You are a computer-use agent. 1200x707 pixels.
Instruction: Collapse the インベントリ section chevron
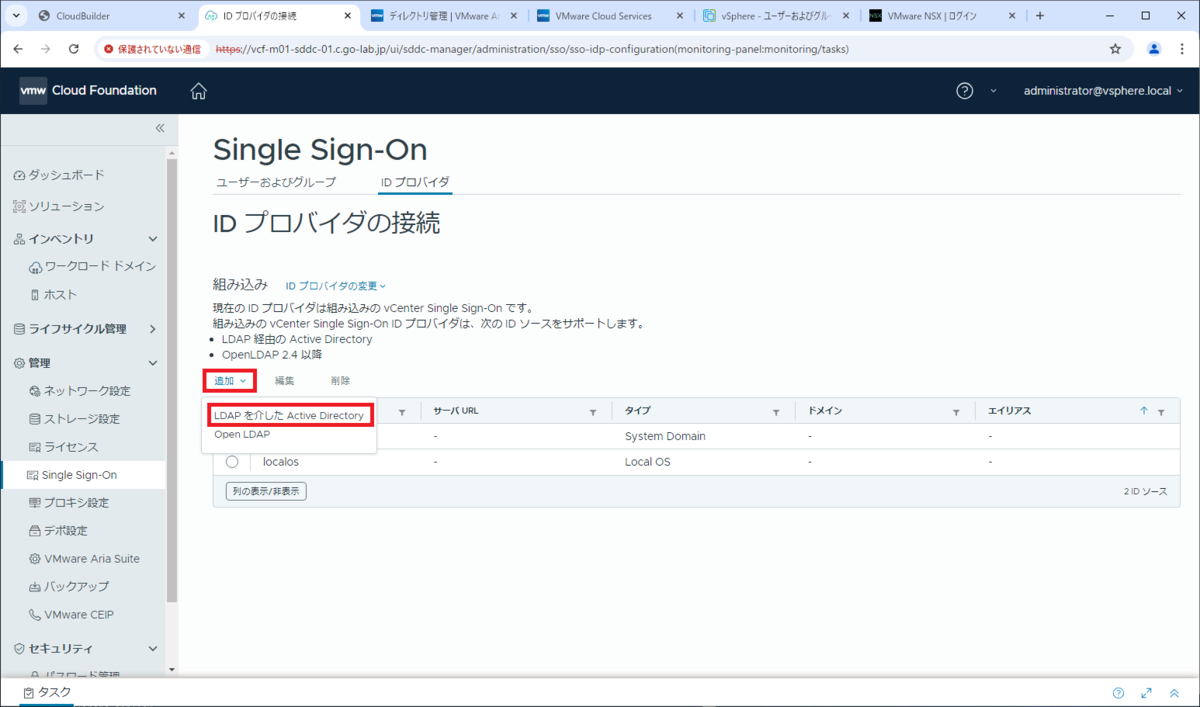pos(153,239)
